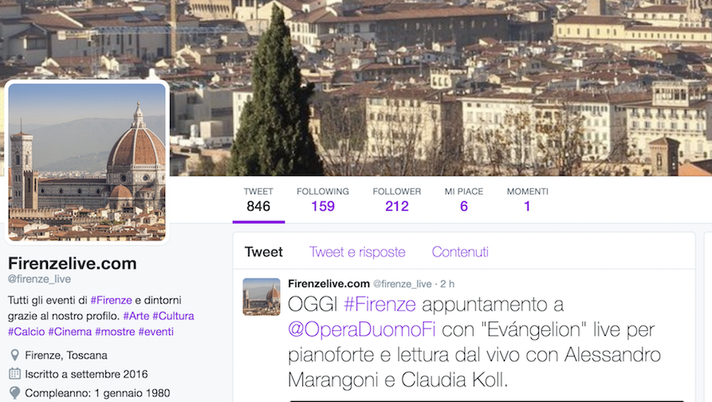This screenshot has width=712, height=402.
Task: Click the #Arte hashtag in the bio
Action: click(136, 316)
